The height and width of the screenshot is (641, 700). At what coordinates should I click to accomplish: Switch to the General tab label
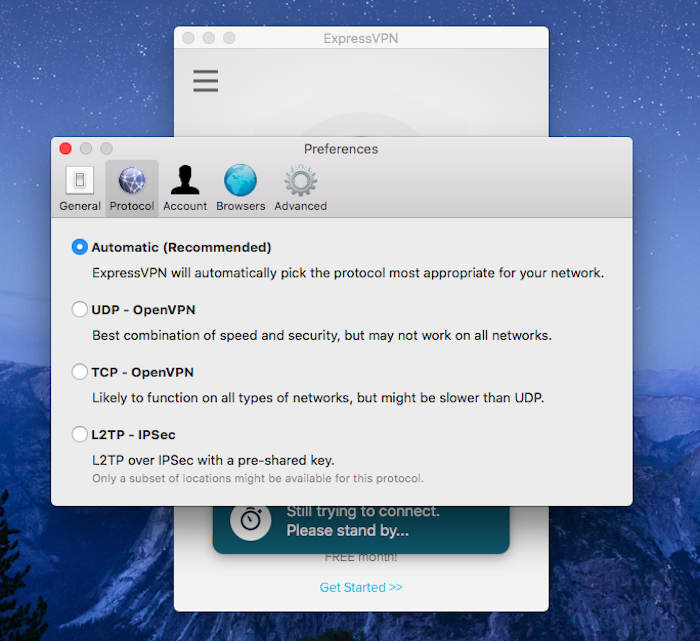point(80,206)
